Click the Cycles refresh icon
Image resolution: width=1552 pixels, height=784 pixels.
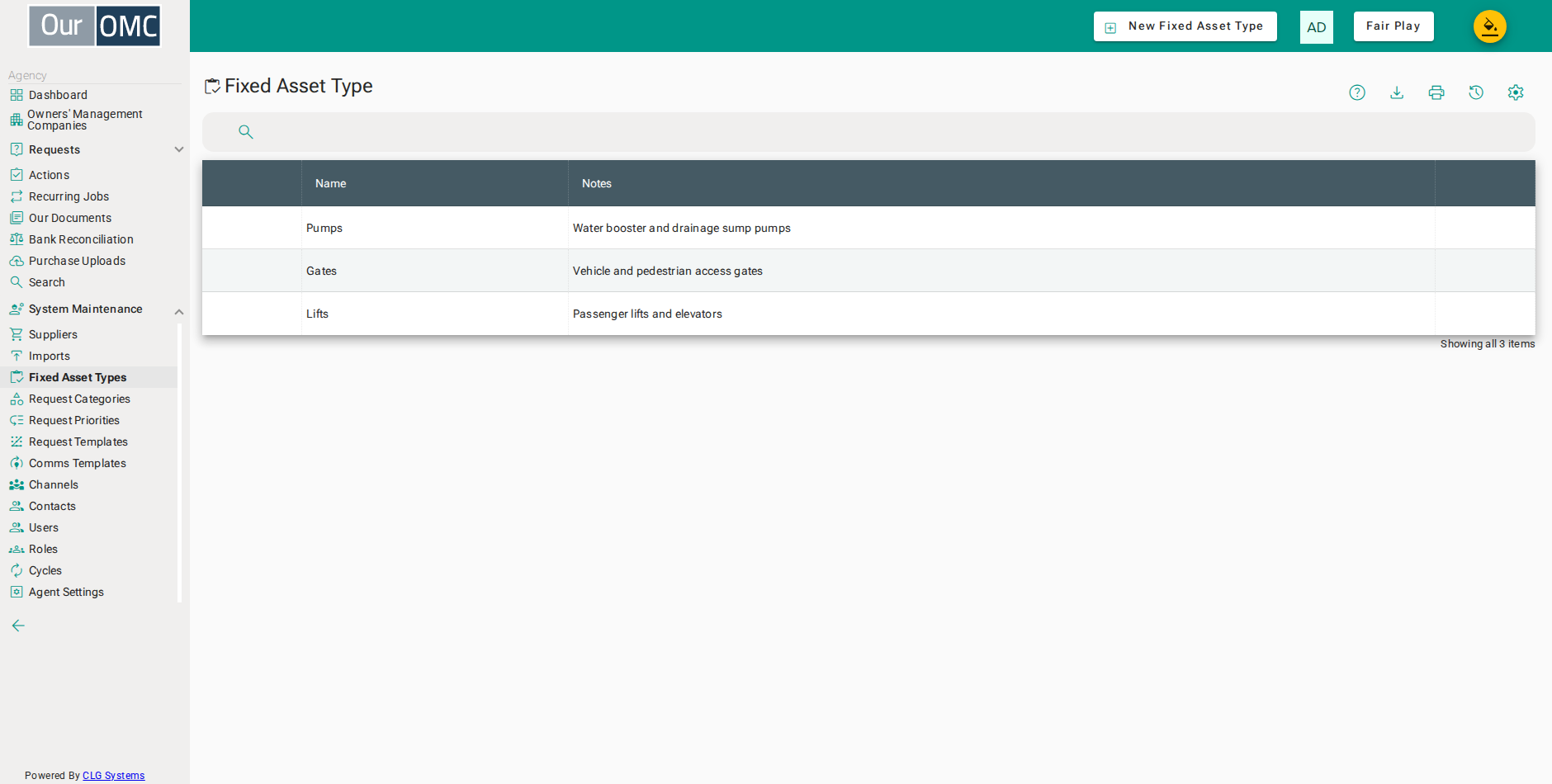pos(17,570)
